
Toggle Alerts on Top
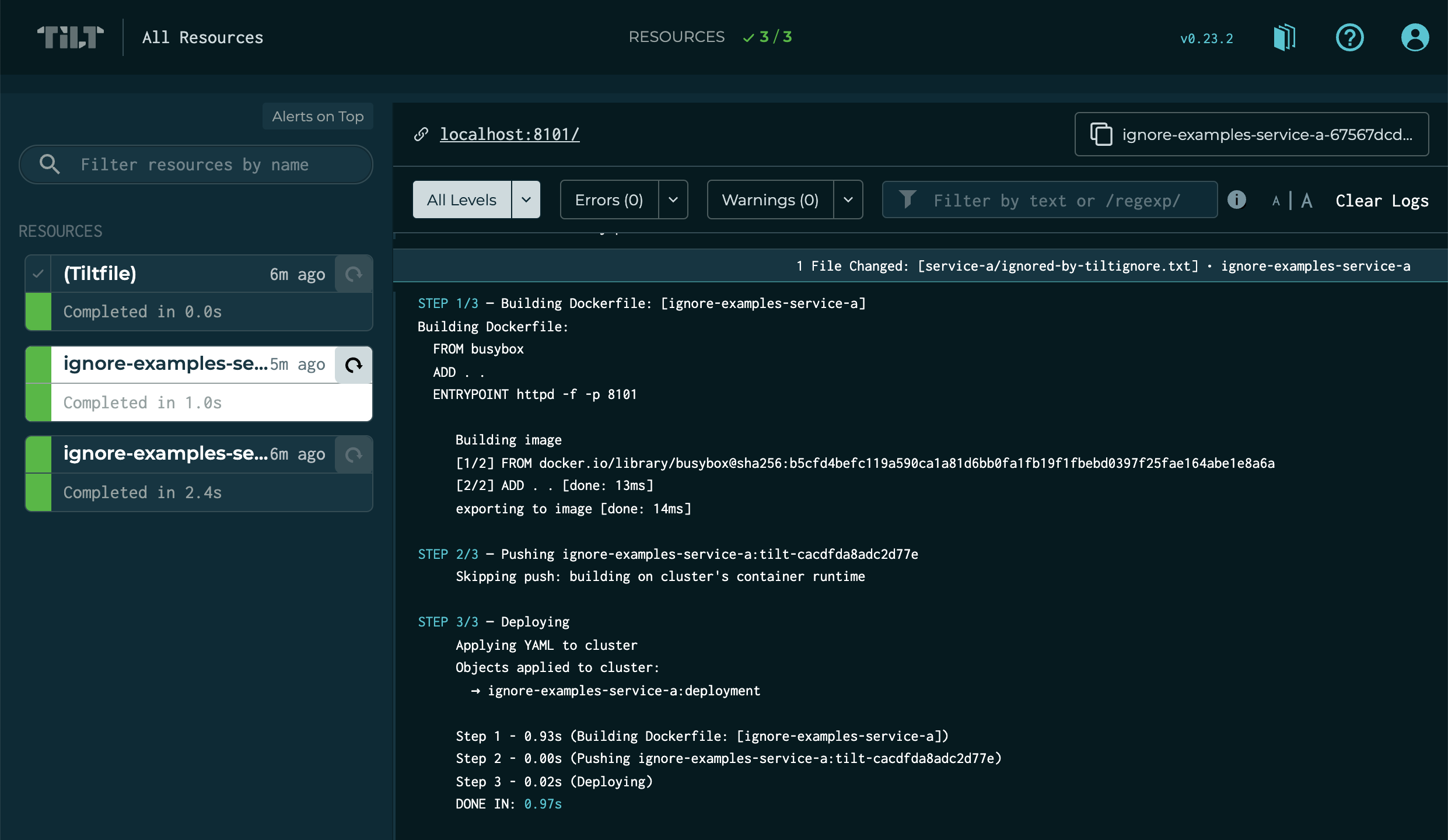pyautogui.click(x=317, y=116)
